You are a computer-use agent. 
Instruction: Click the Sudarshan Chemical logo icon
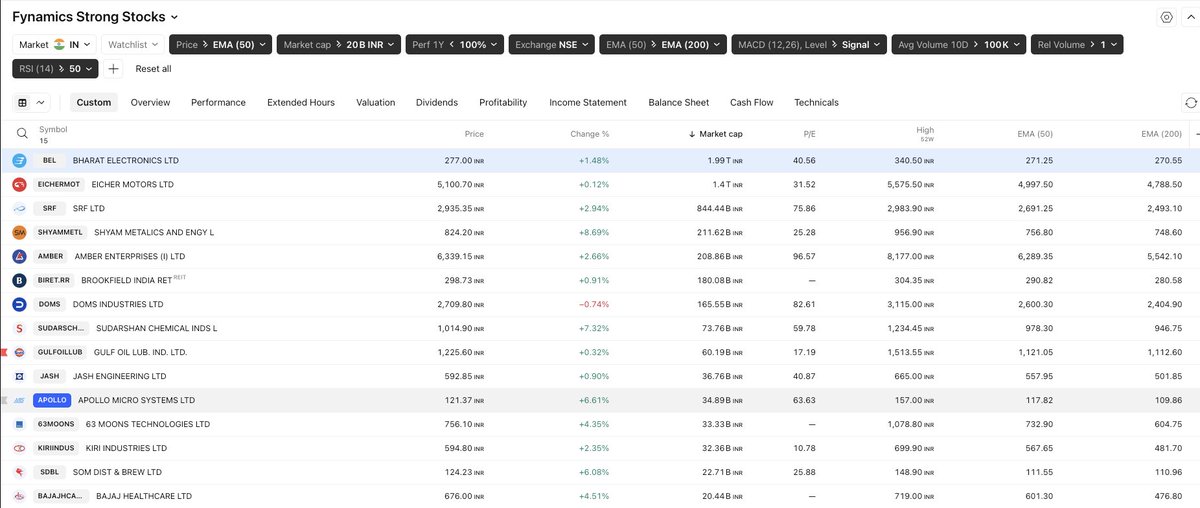(19, 328)
